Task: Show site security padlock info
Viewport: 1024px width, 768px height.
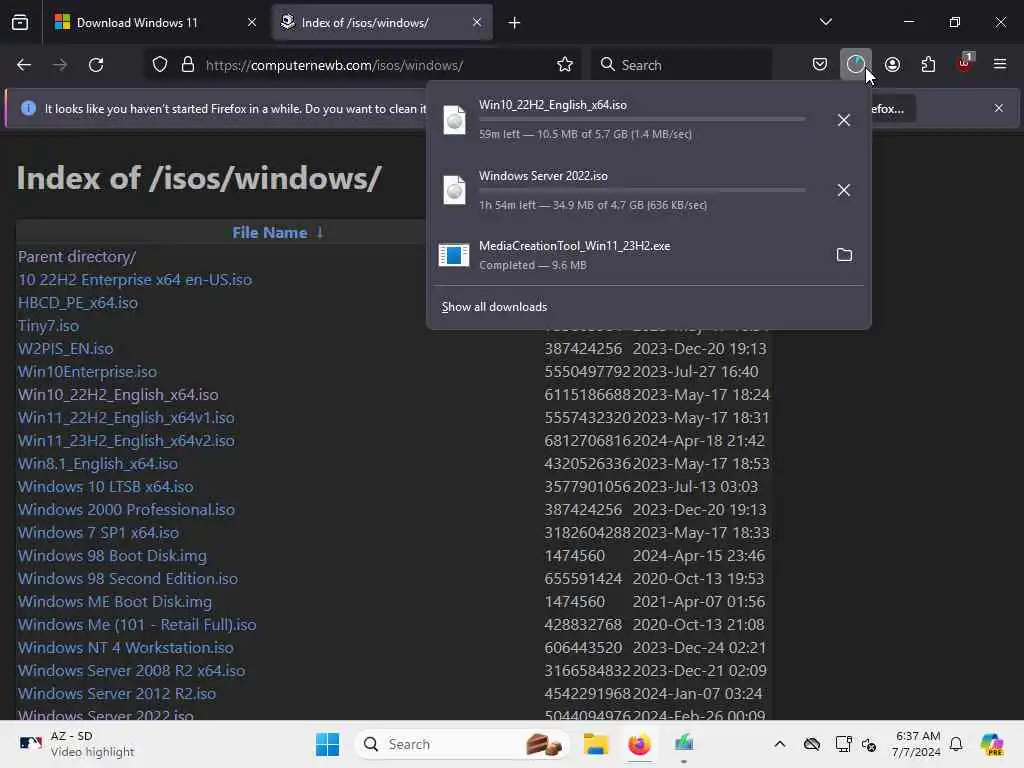Action: [188, 65]
